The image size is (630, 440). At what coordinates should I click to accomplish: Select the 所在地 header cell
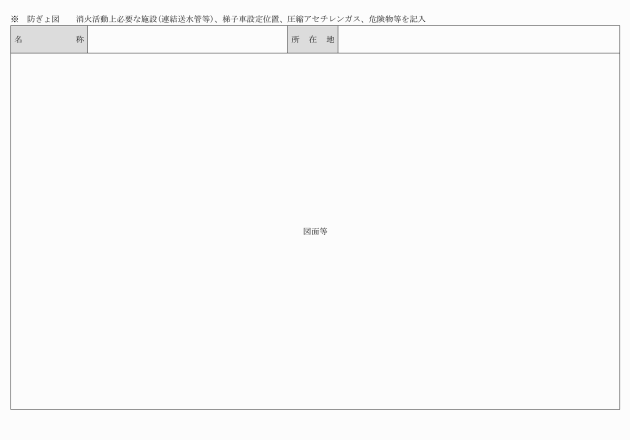pyautogui.click(x=313, y=39)
